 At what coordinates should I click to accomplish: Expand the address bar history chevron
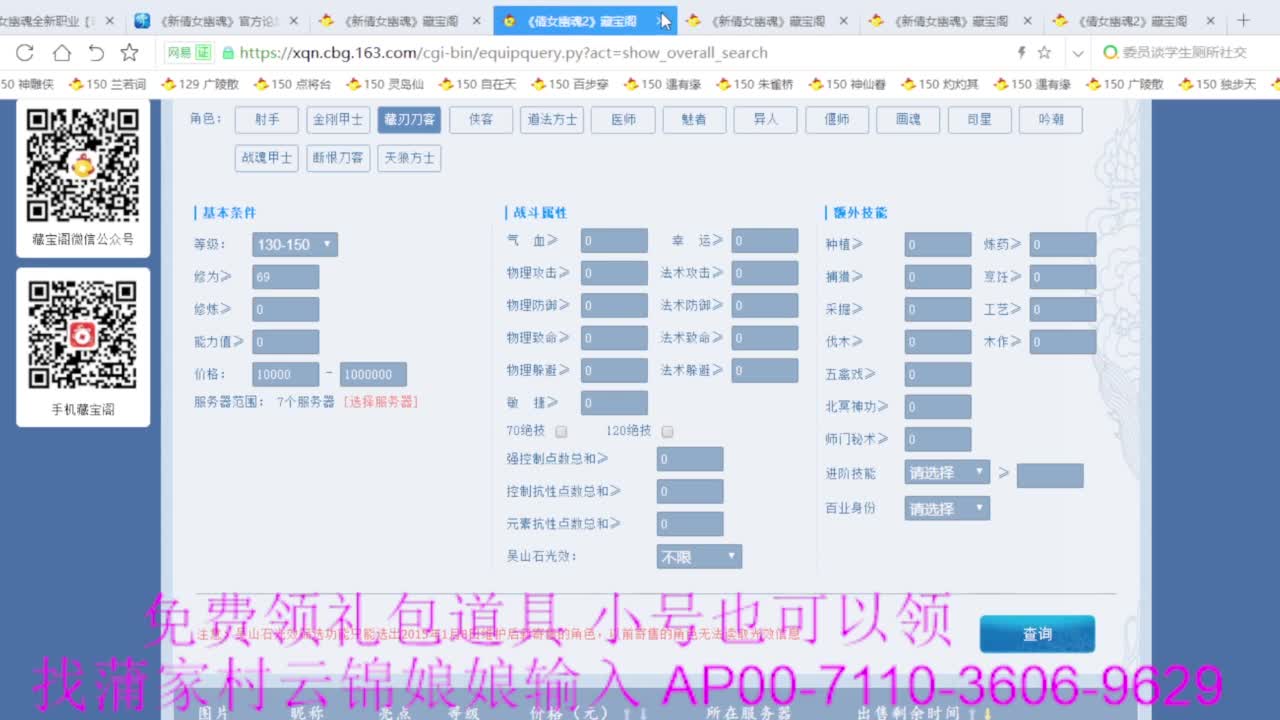click(1078, 53)
